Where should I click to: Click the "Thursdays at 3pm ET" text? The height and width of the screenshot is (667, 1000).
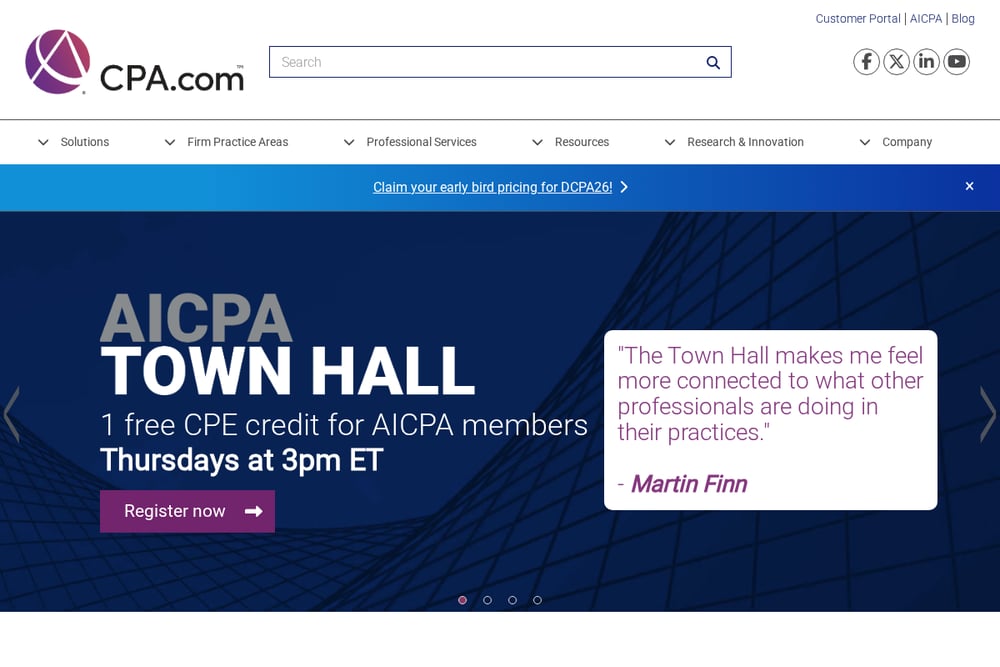click(242, 460)
